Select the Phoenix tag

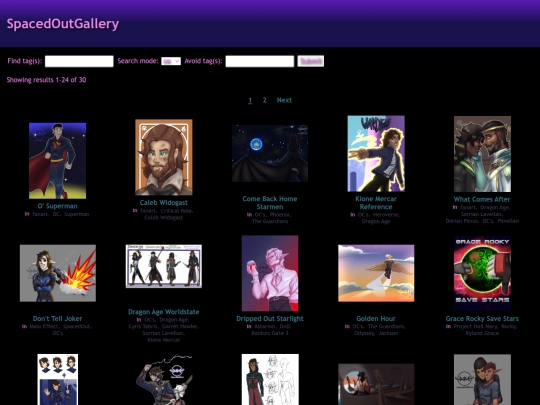(x=280, y=215)
